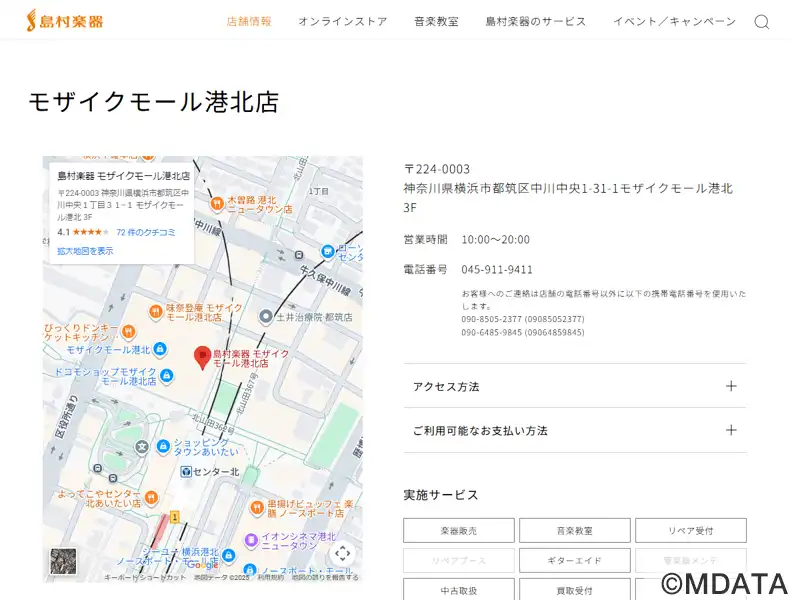Viewport: 800px width, 600px height.
Task: Click the 味奈登庵 restaurant marker
Action: click(155, 311)
